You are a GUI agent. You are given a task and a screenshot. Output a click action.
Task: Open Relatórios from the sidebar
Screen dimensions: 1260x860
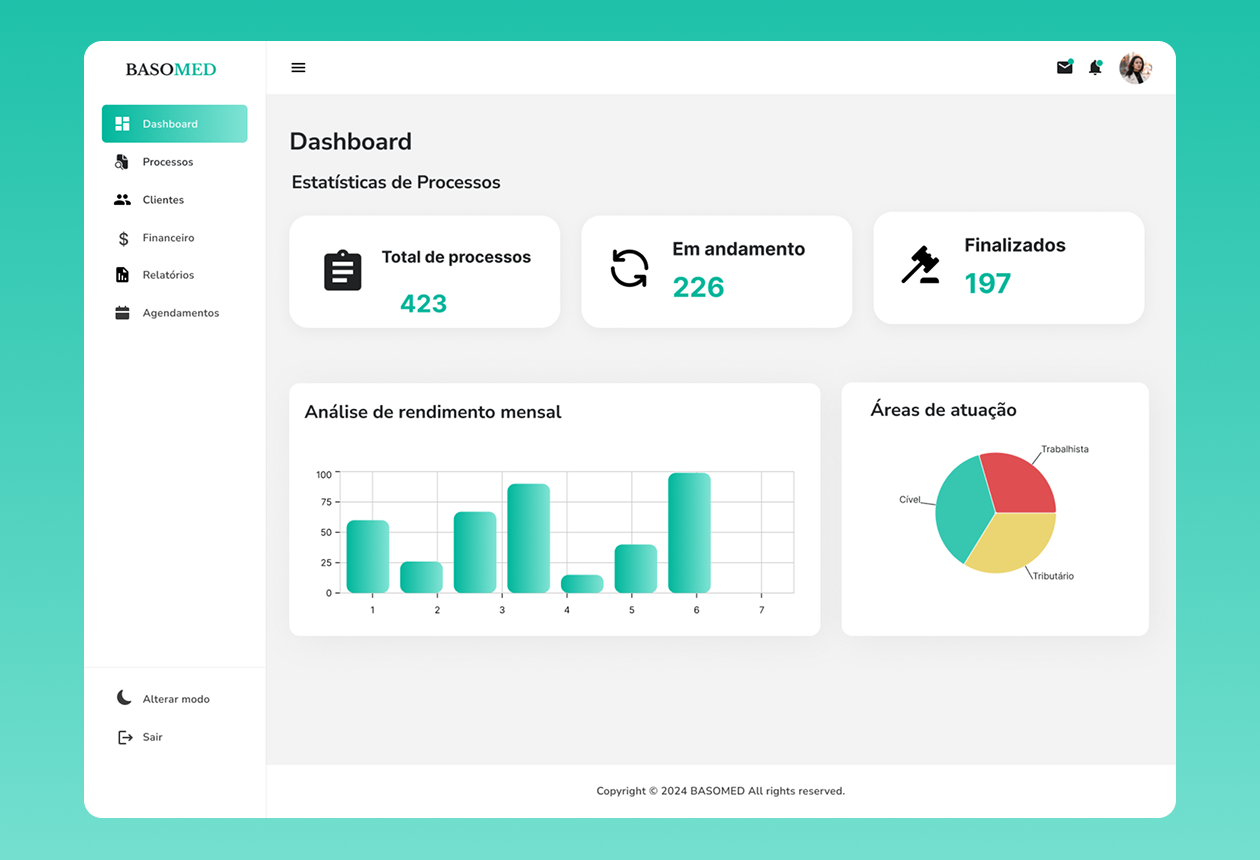tap(167, 275)
